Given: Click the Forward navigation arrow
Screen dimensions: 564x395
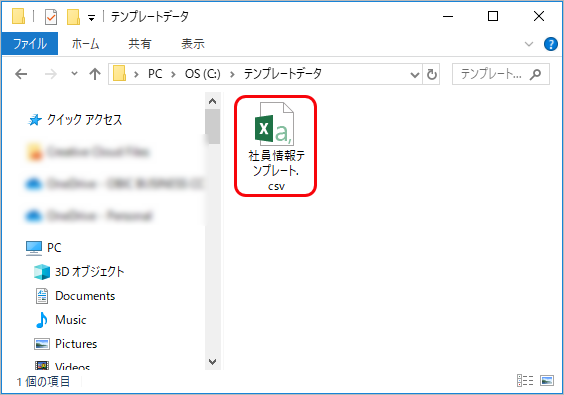Looking at the screenshot, I should click(x=51, y=74).
